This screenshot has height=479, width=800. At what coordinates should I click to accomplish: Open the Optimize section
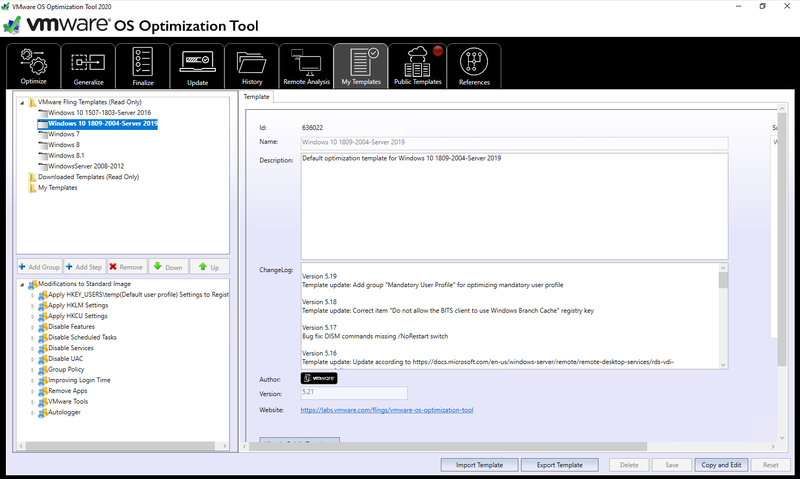(x=33, y=65)
